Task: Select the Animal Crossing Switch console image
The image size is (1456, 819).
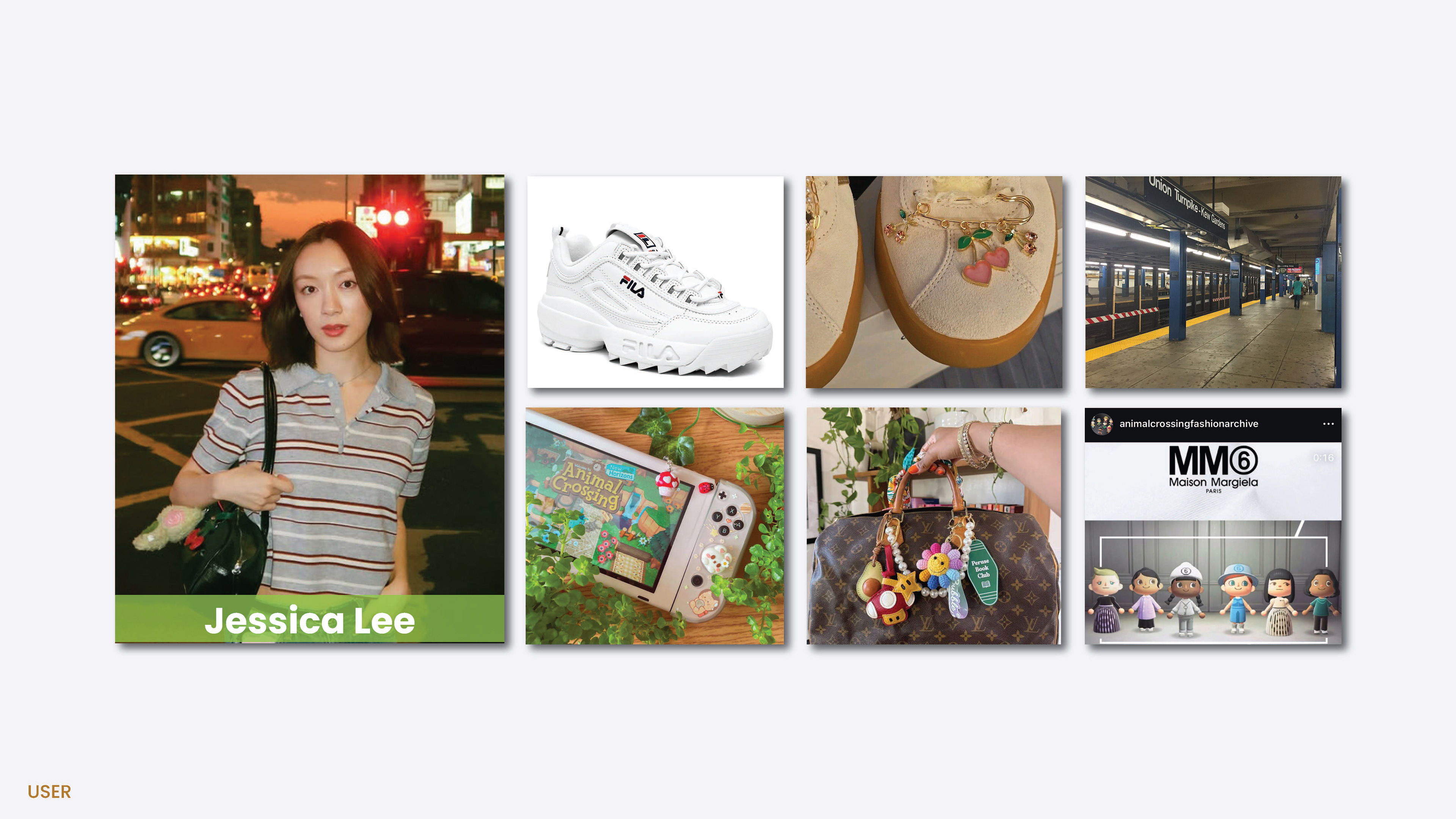Action: tap(654, 526)
